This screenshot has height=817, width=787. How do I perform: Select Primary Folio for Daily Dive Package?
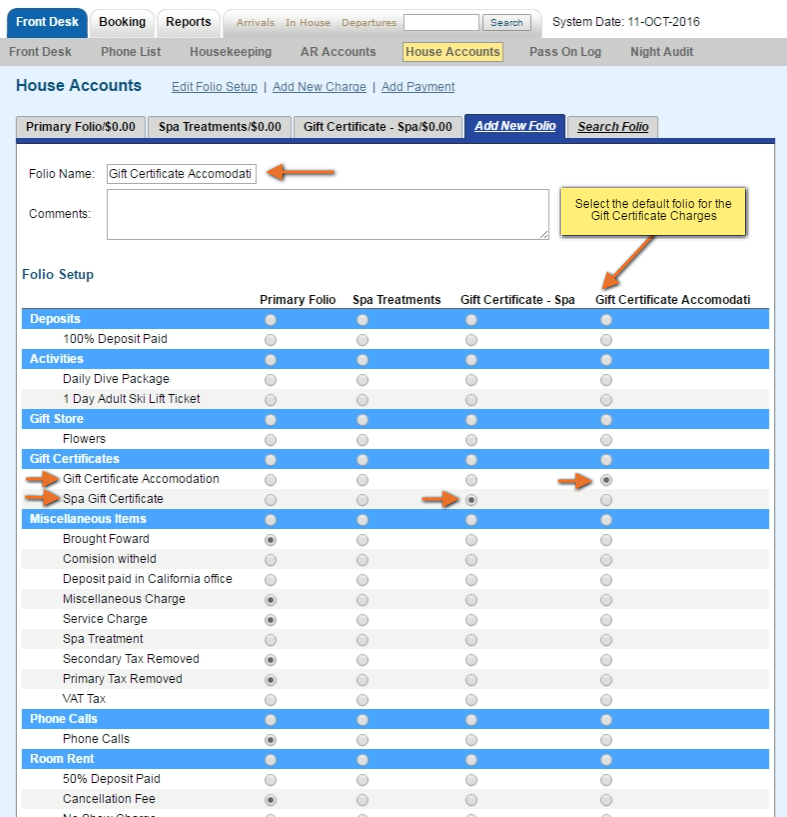270,380
